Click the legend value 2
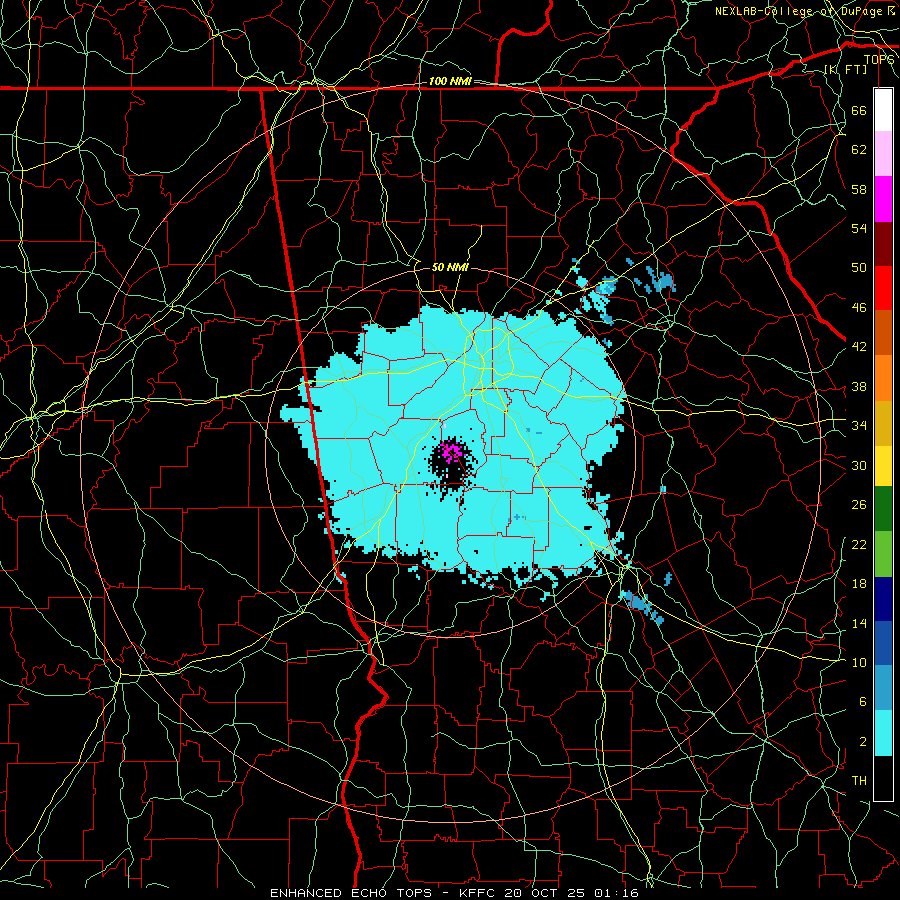 coord(863,742)
